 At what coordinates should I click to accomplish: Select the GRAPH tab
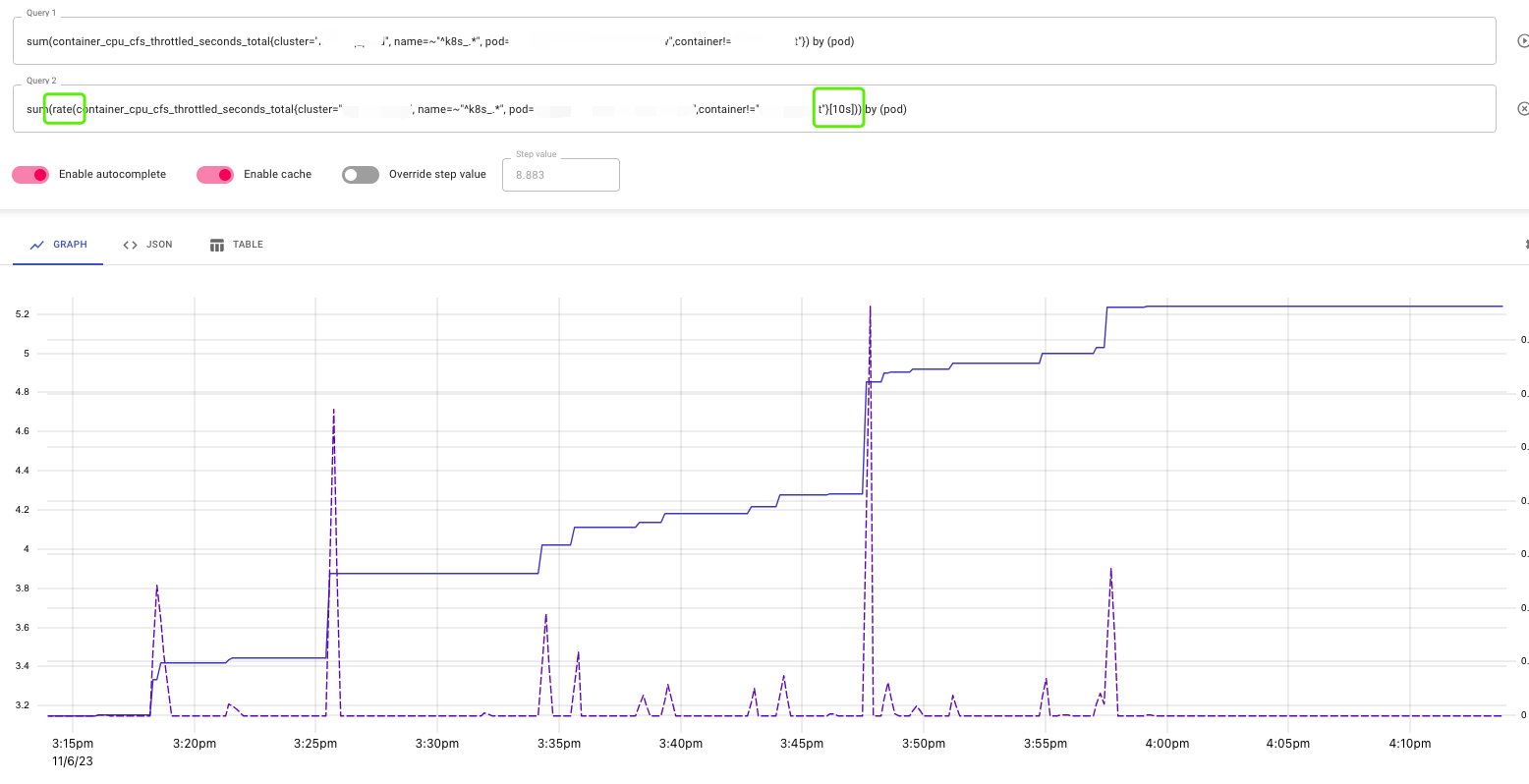(58, 245)
